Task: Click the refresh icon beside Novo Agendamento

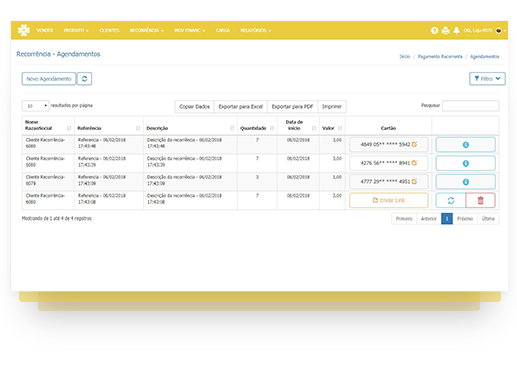Action: (x=84, y=79)
